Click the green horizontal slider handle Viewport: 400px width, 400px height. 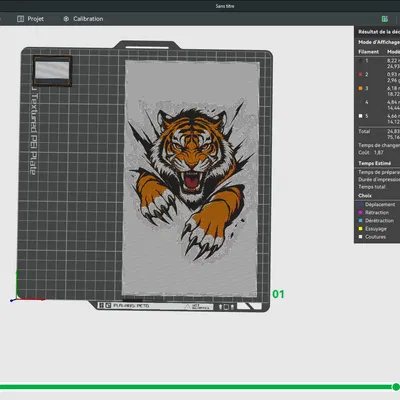(396, 387)
